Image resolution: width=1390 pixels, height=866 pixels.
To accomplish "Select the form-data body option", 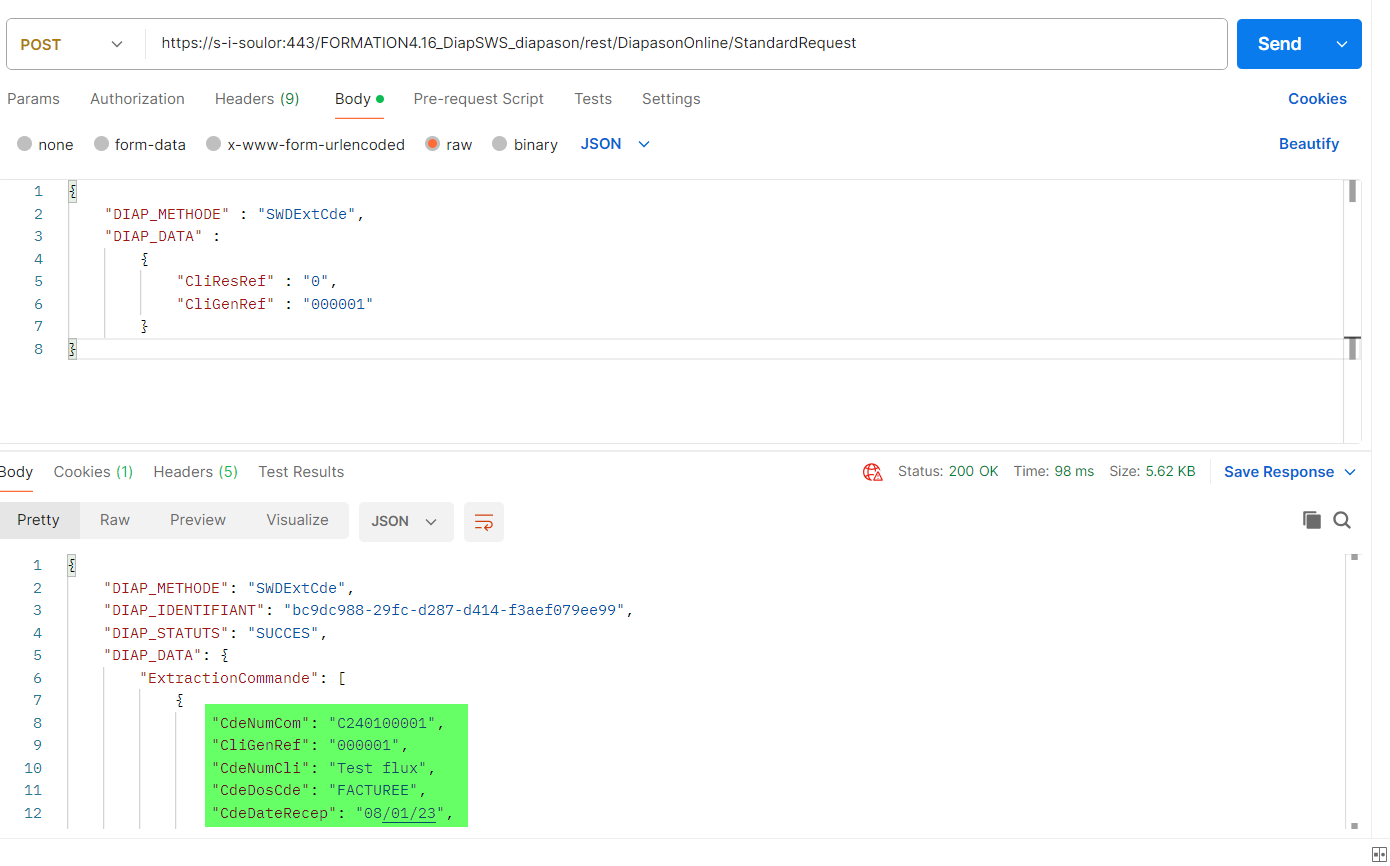I will click(x=101, y=144).
